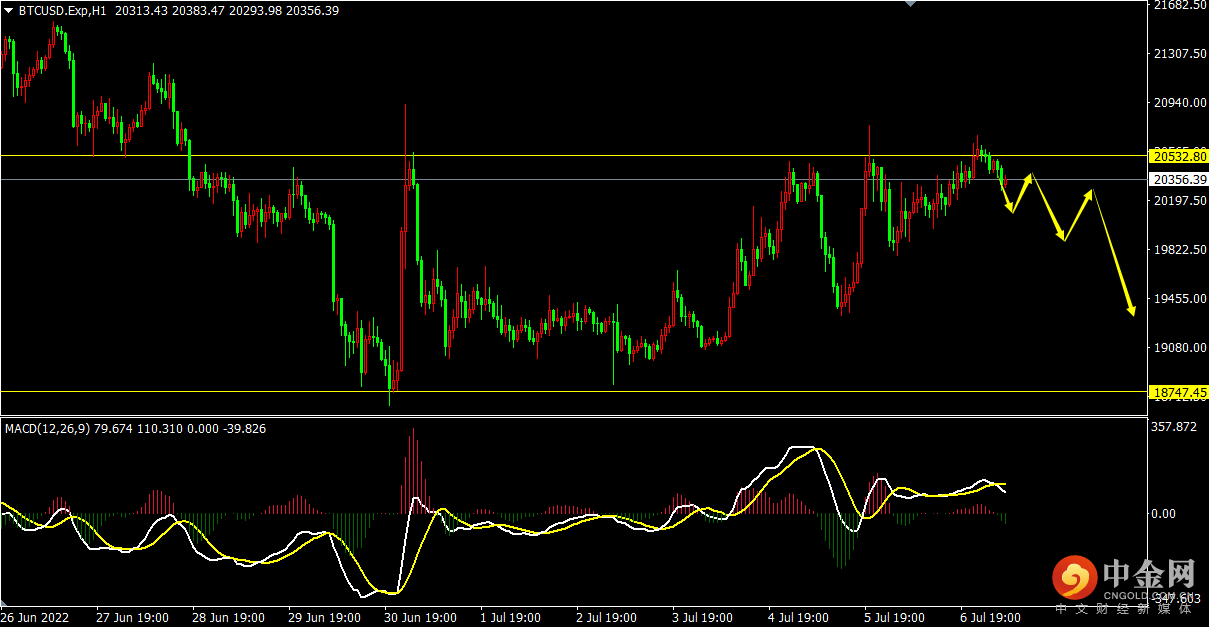Image resolution: width=1209 pixels, height=627 pixels.
Task: Click the open value 20313.43 in header
Action: click(141, 11)
